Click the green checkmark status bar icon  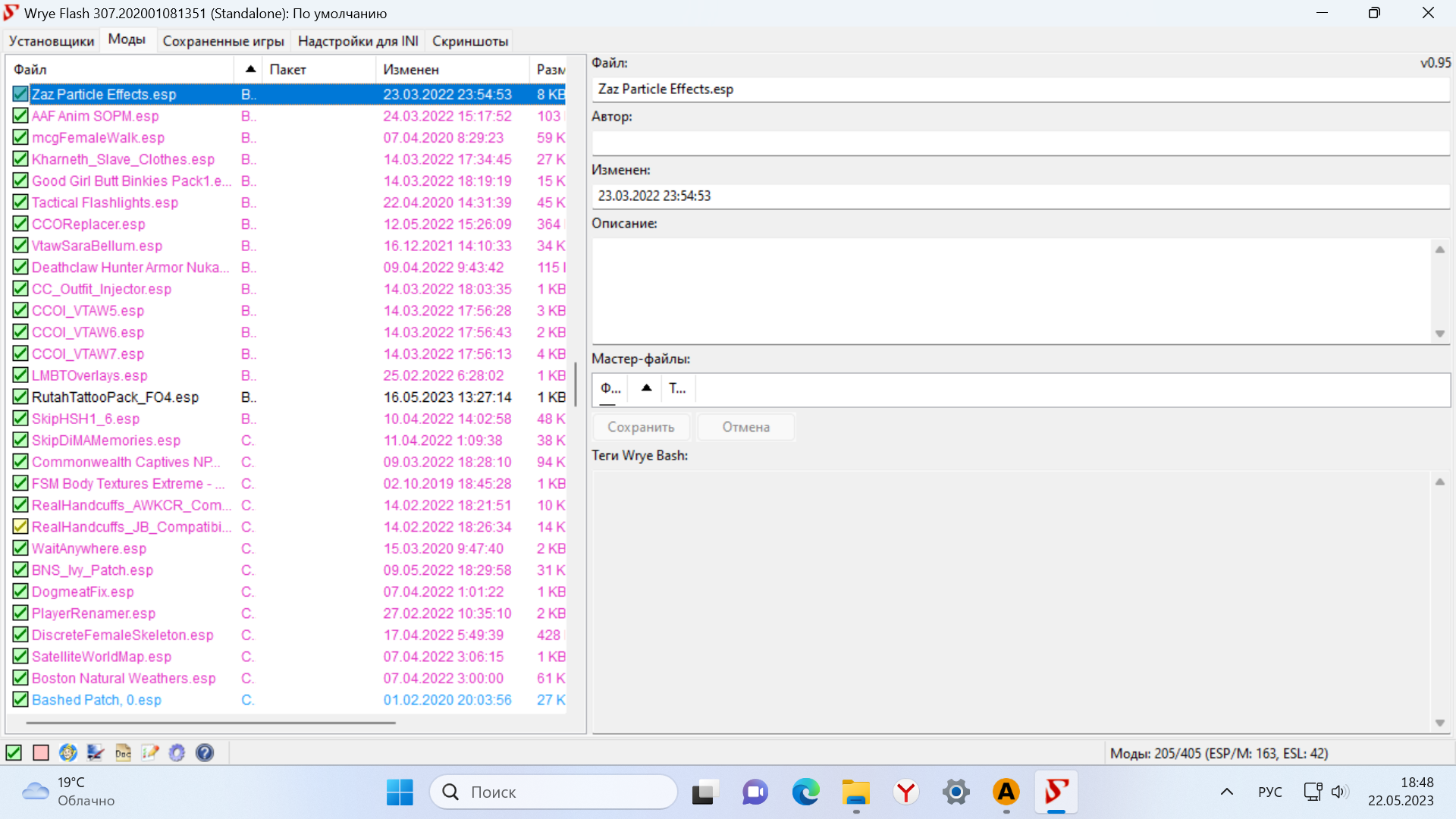click(14, 752)
